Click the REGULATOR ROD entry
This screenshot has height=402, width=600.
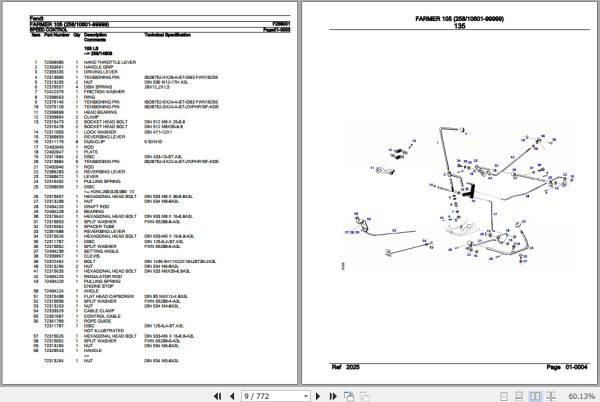(103, 276)
